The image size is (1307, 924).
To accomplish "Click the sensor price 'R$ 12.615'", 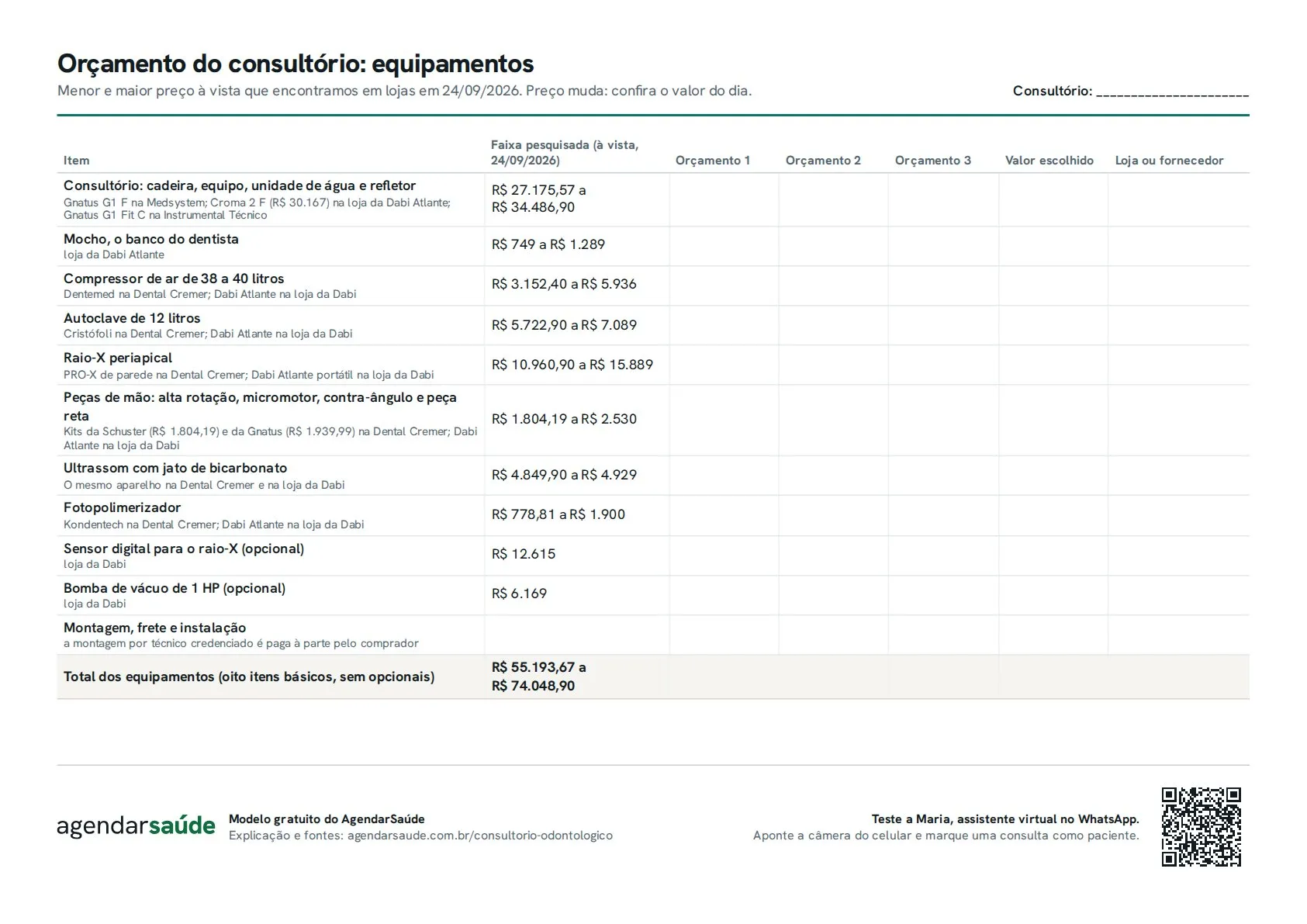I will click(x=524, y=554).
